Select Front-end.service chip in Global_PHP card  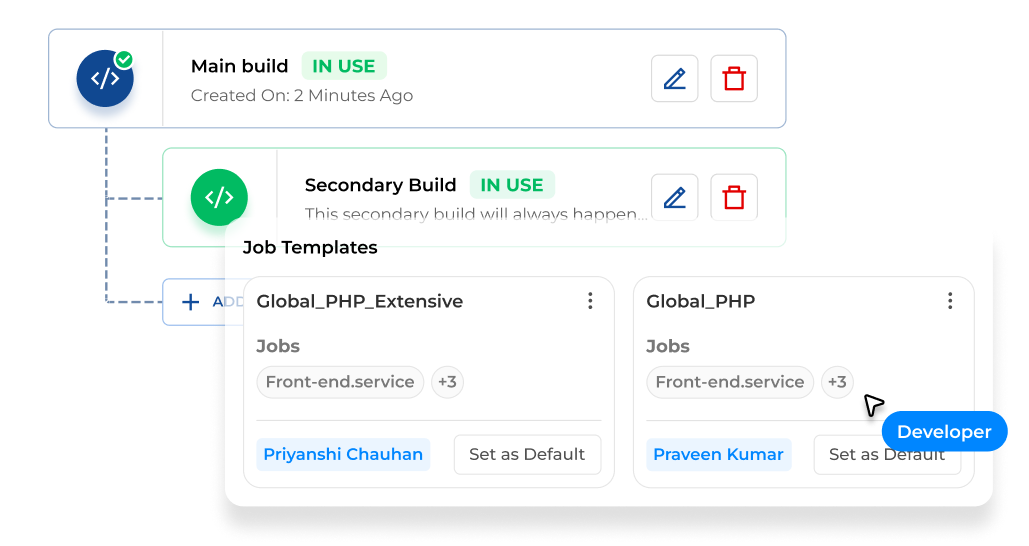[x=730, y=382]
